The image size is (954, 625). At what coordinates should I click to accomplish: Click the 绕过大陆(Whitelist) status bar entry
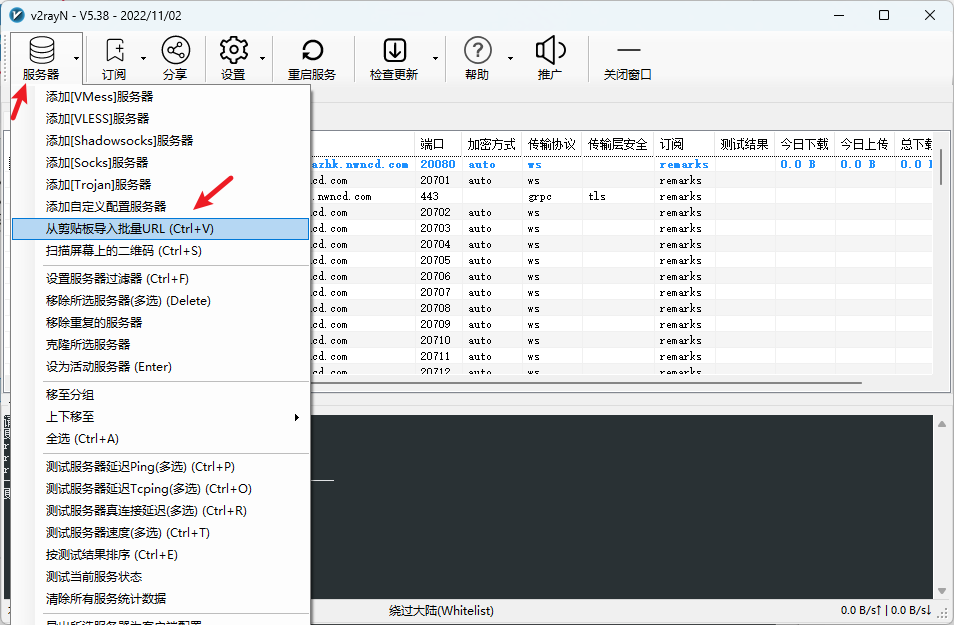coord(441,610)
